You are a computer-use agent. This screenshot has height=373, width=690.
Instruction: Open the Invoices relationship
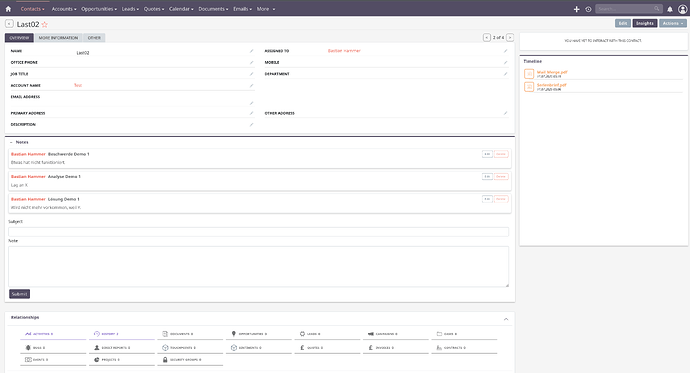(396, 348)
